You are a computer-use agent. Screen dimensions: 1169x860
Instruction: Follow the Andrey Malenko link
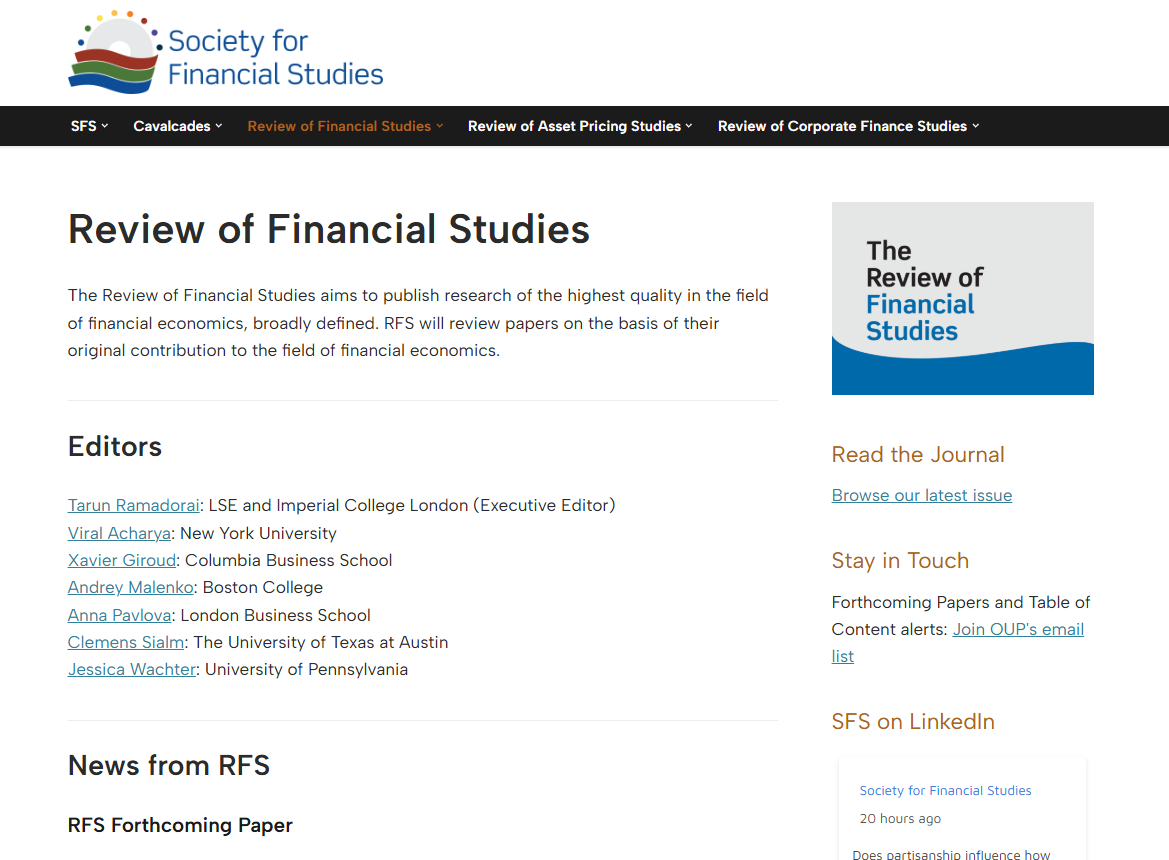click(x=130, y=588)
